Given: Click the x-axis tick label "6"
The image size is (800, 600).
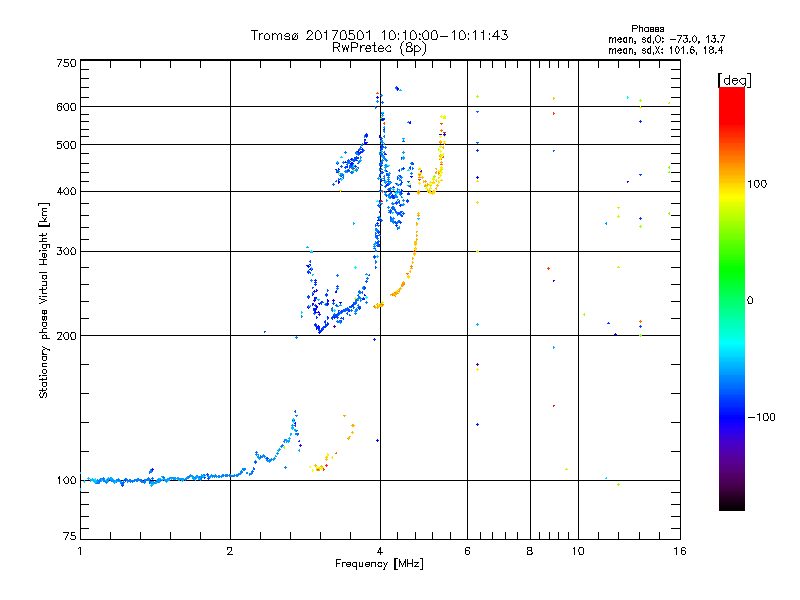Looking at the screenshot, I should pyautogui.click(x=467, y=551).
